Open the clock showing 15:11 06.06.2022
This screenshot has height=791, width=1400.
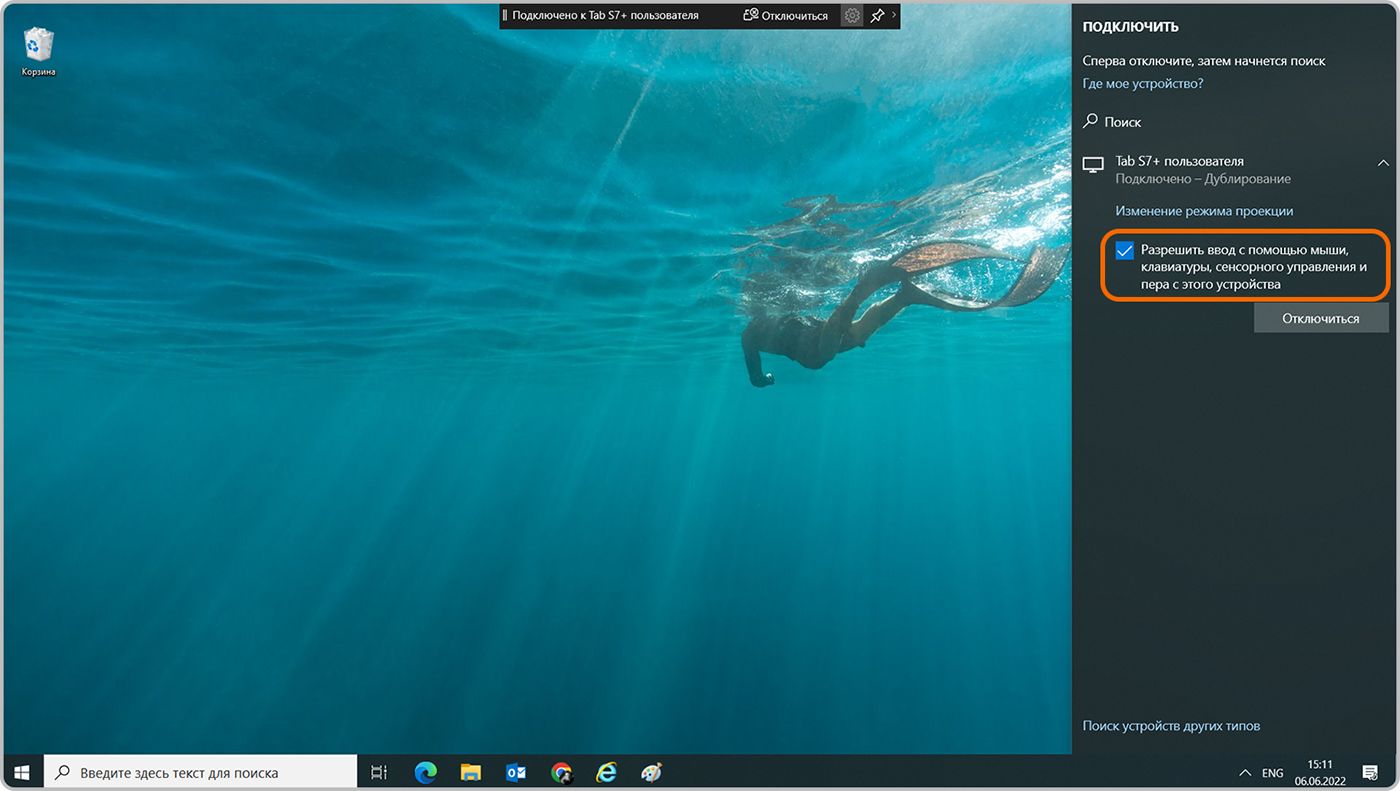click(x=1320, y=772)
